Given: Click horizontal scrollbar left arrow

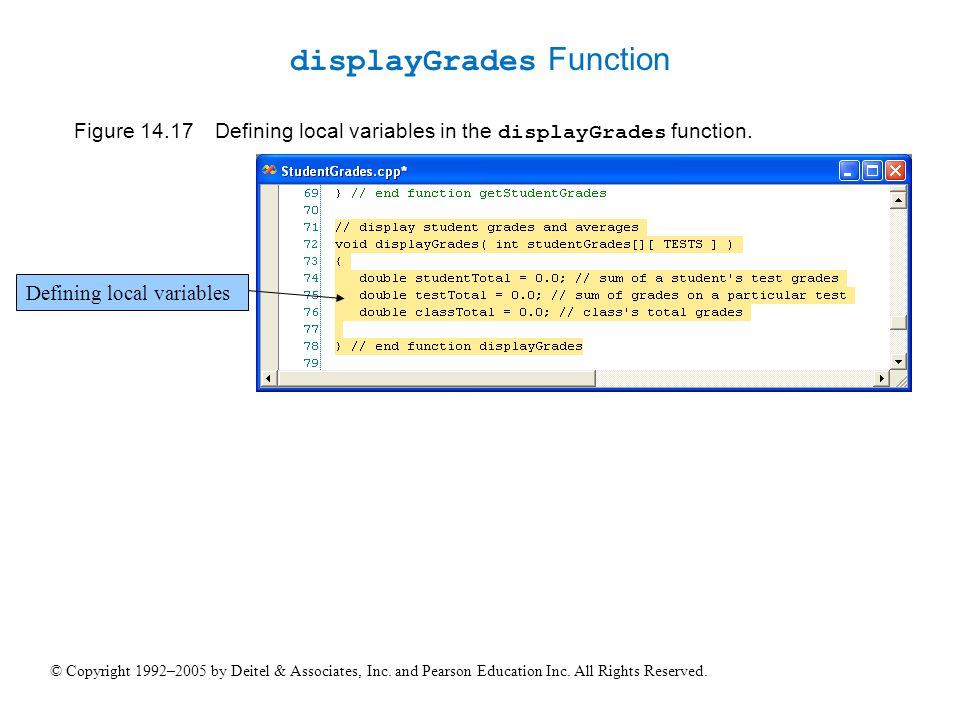Looking at the screenshot, I should click(x=268, y=378).
